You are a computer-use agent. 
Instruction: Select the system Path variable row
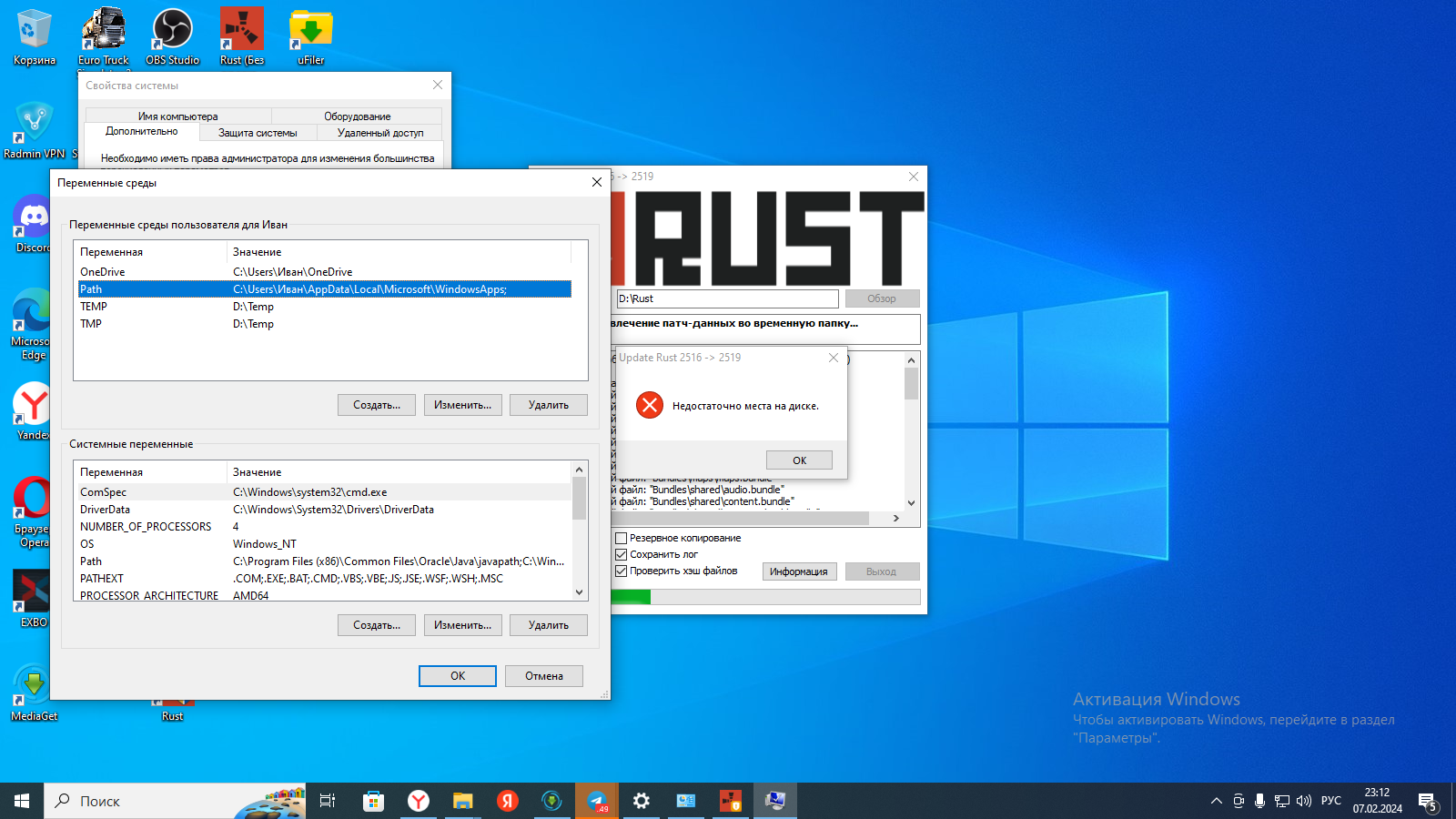pos(325,561)
